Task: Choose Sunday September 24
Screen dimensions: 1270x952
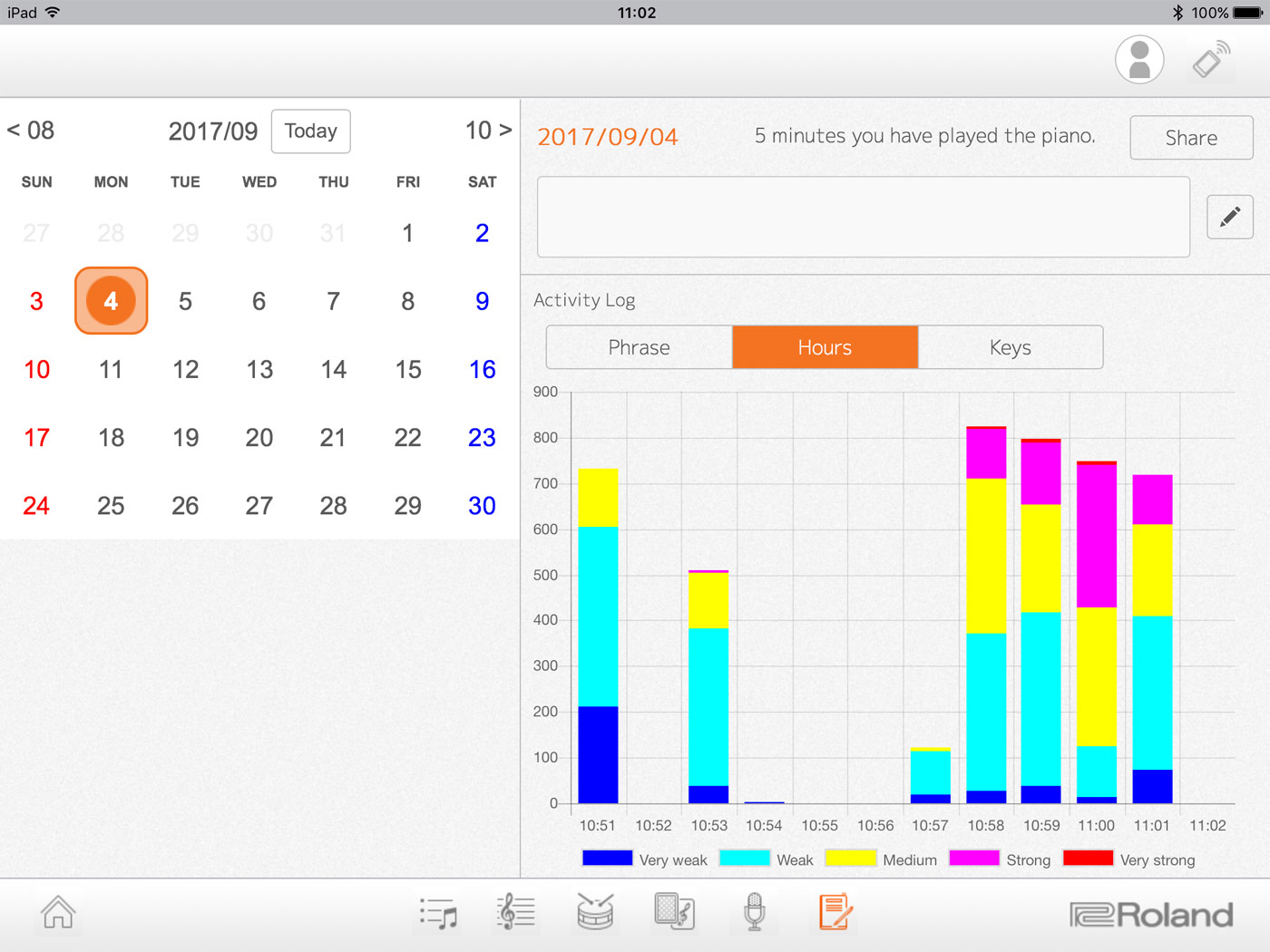Action: [x=36, y=505]
